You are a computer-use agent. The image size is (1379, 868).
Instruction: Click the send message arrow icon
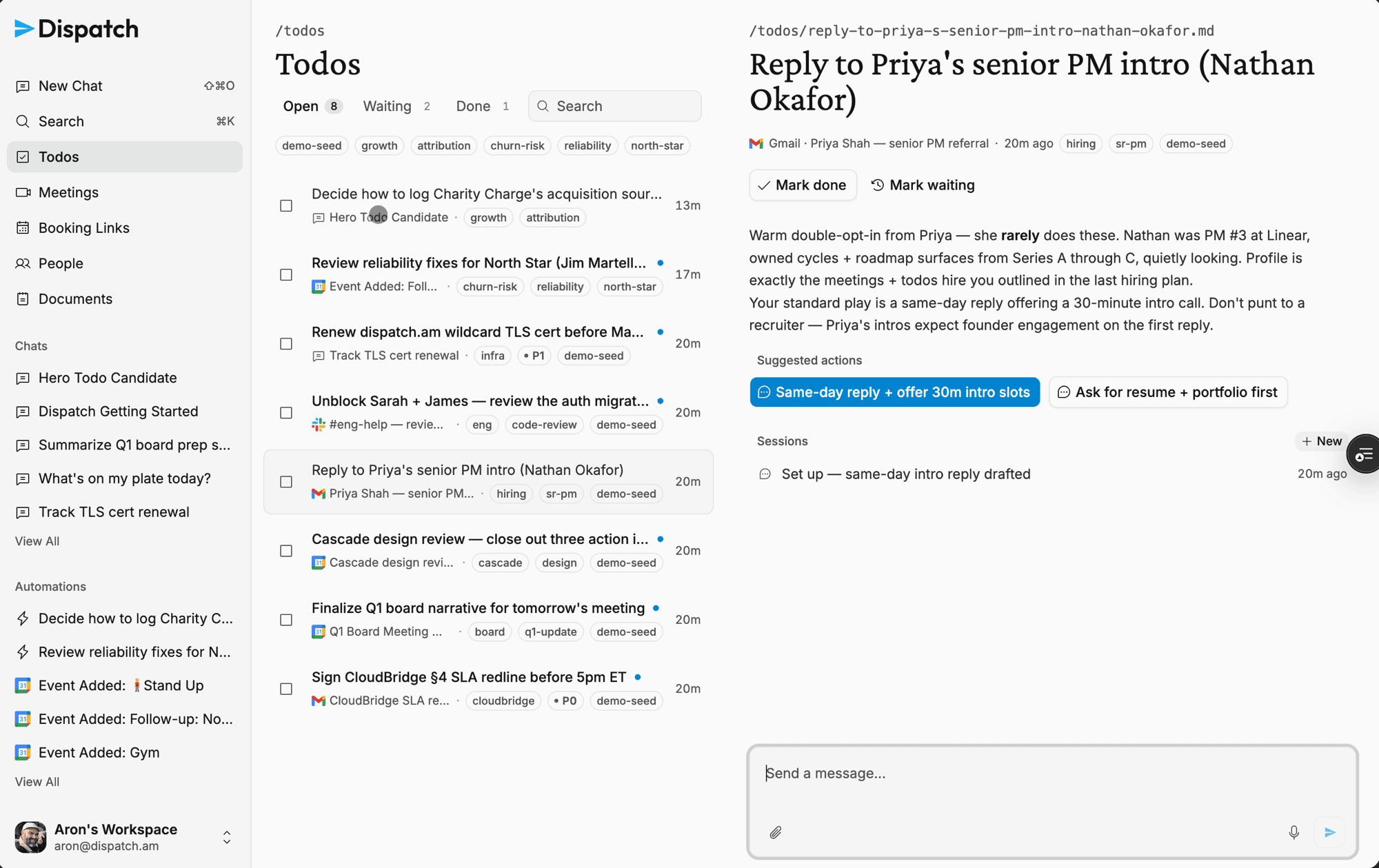pos(1330,833)
